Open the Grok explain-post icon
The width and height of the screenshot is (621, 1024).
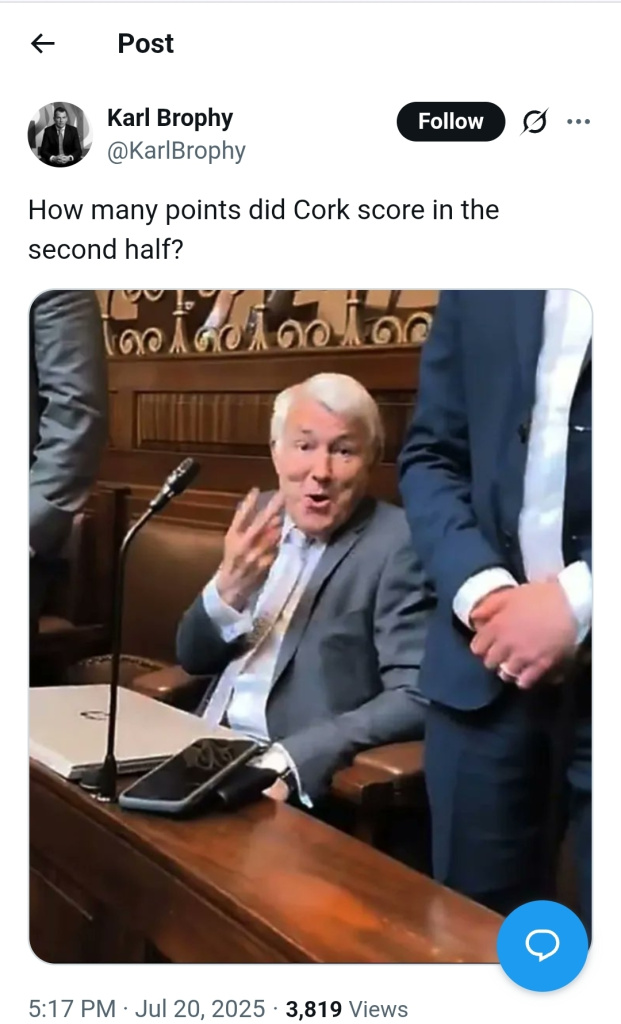coord(534,121)
